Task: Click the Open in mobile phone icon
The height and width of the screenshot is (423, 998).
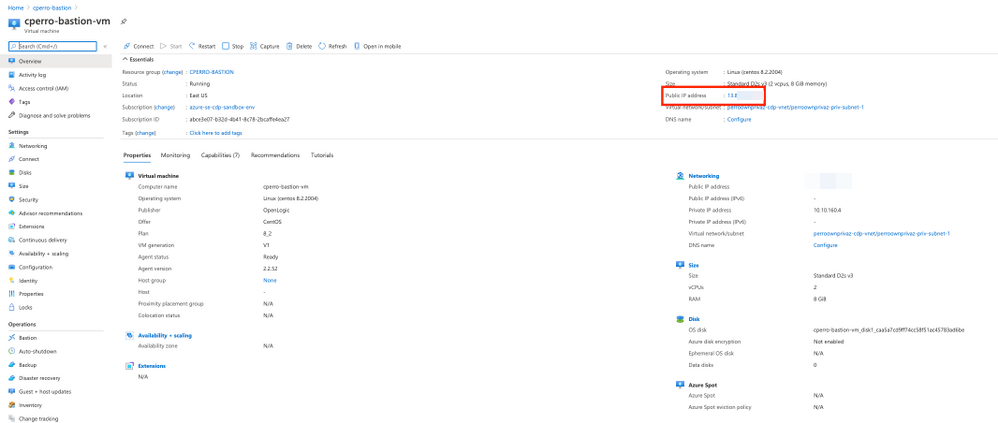Action: [356, 46]
